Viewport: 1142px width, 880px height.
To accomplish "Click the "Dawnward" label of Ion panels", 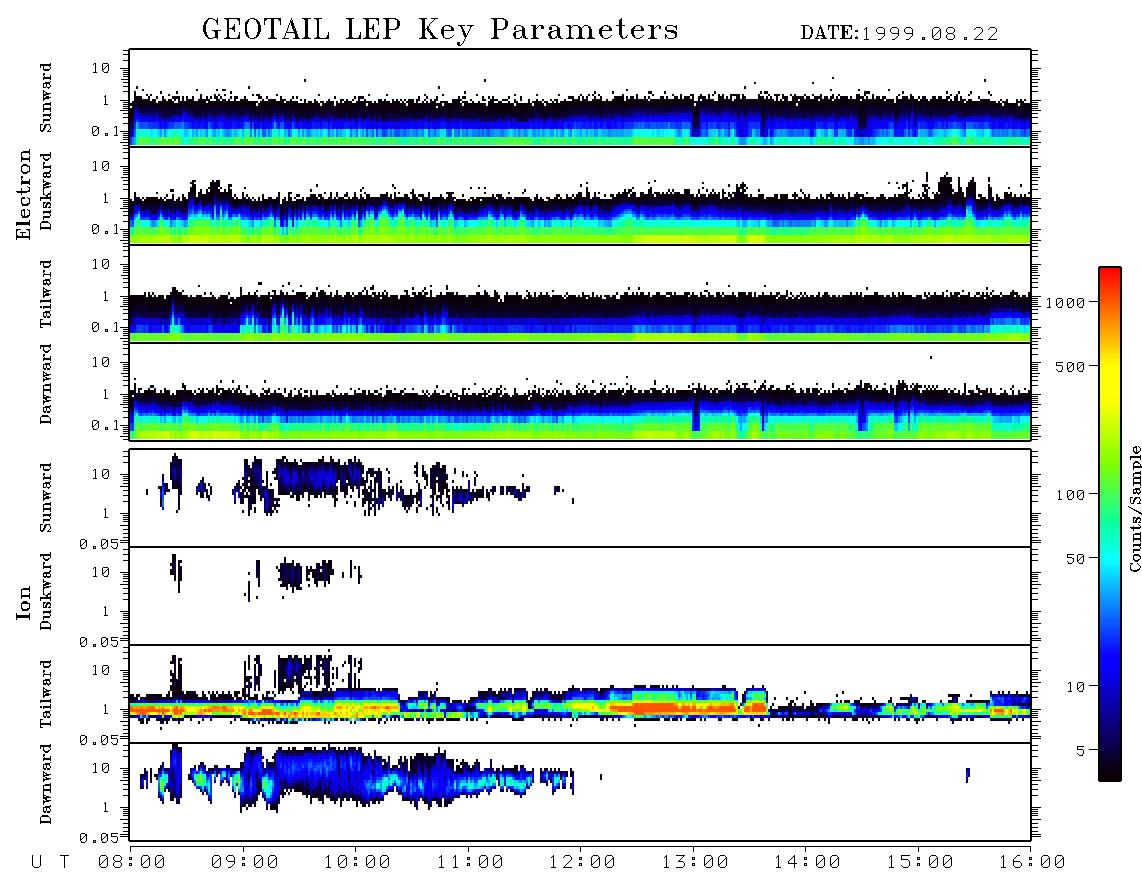I will pos(46,784).
